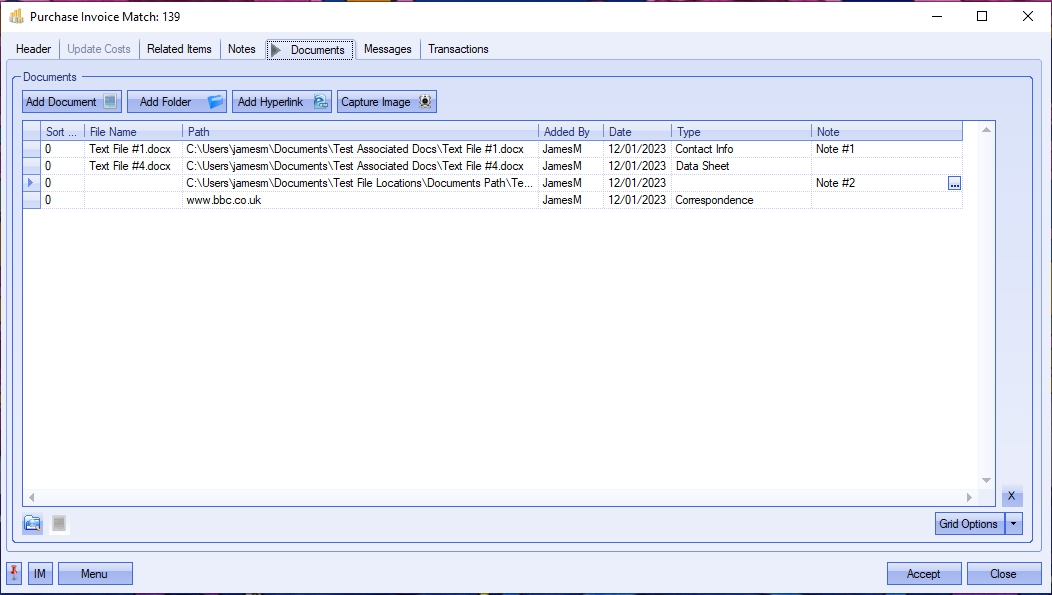Viewport: 1052px width, 595px height.
Task: Go to the Transactions tab
Action: point(458,49)
